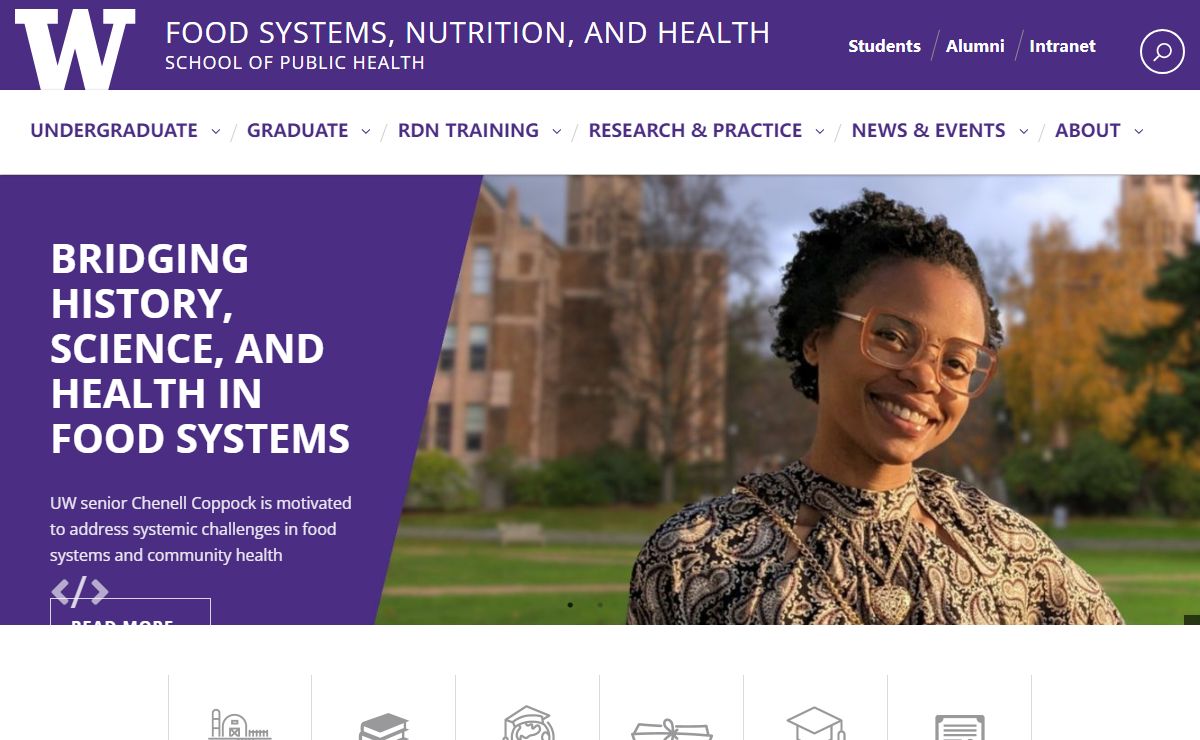This screenshot has height=740, width=1200.
Task: Go to previous slide with left arrow
Action: pos(61,592)
